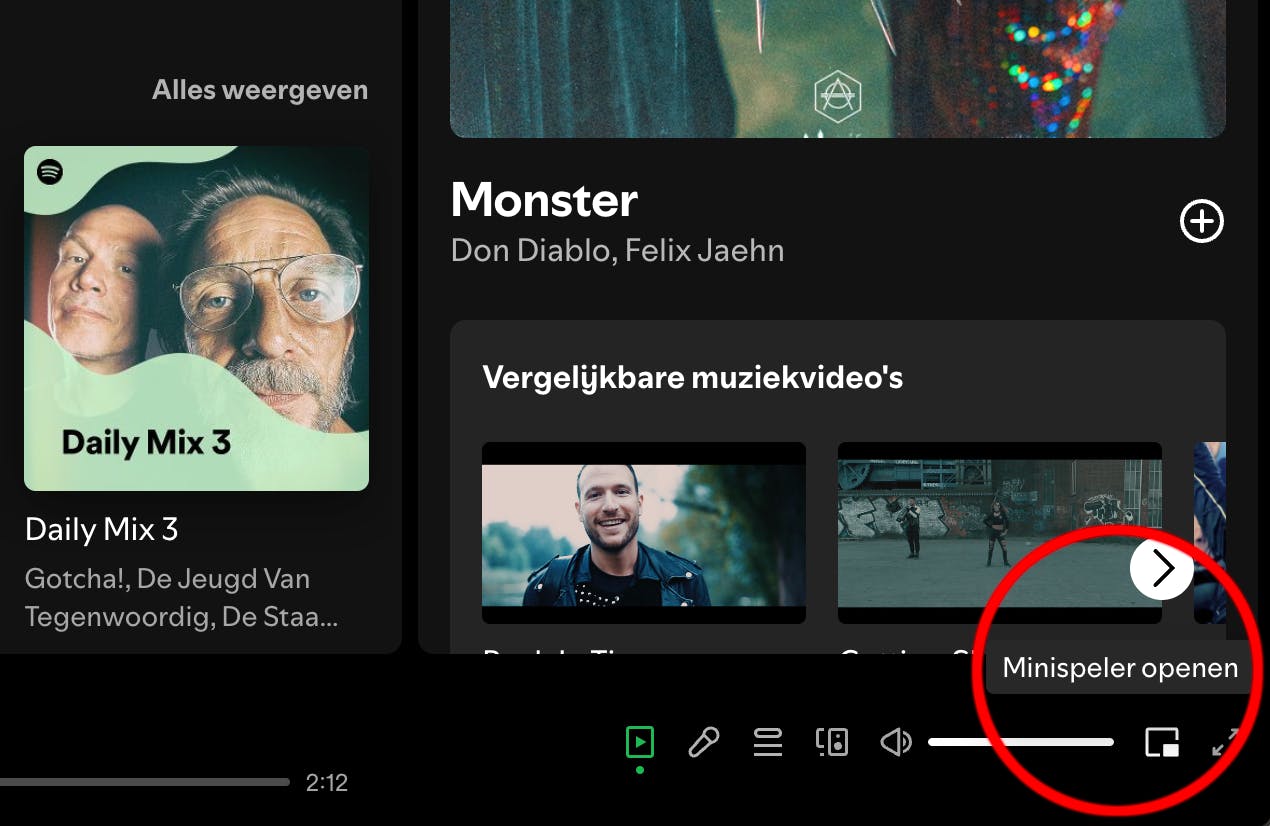The image size is (1270, 826).
Task: Open artist Don Diablo
Action: click(x=529, y=250)
